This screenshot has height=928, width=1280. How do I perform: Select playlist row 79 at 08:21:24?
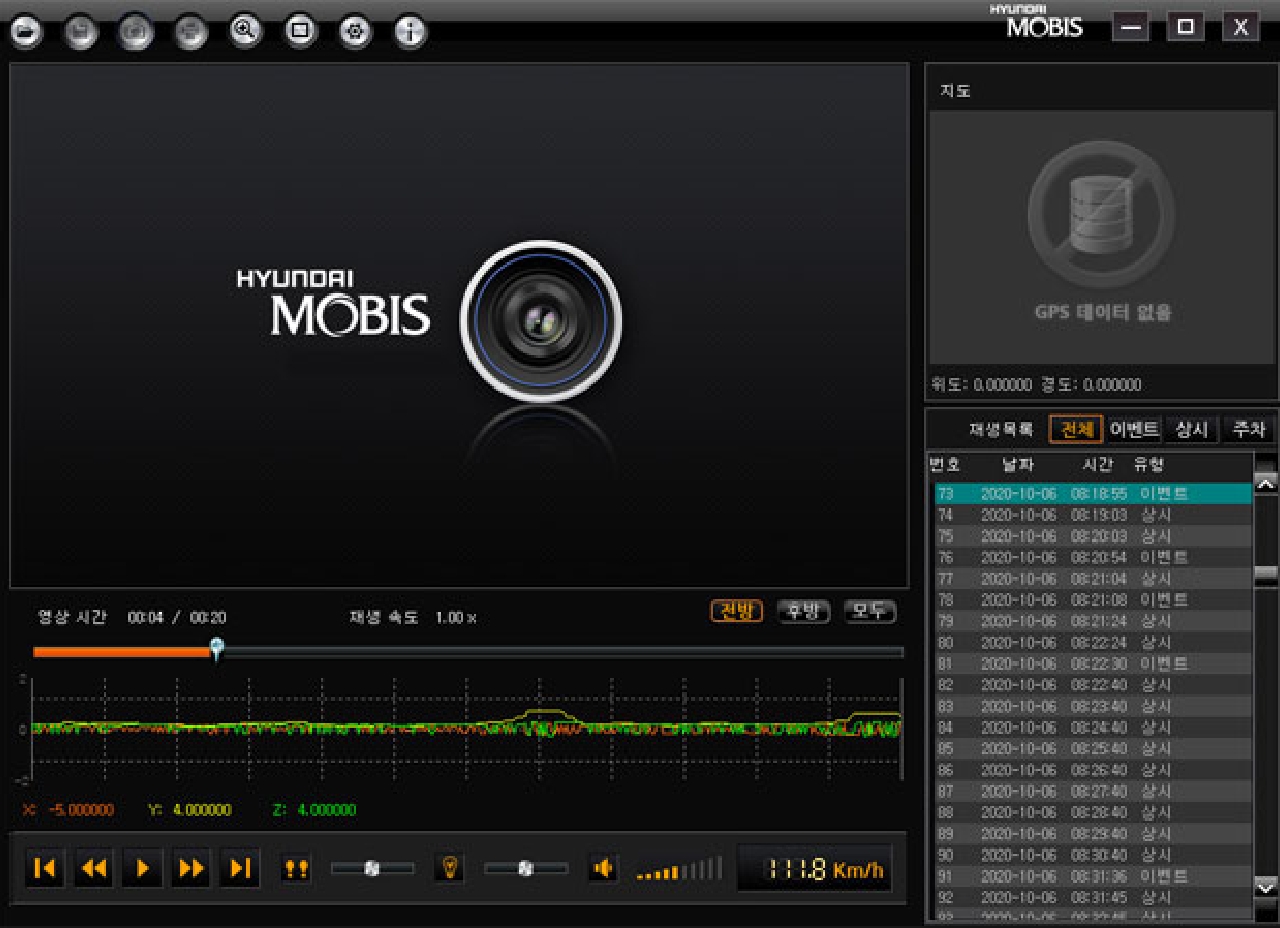(1093, 621)
